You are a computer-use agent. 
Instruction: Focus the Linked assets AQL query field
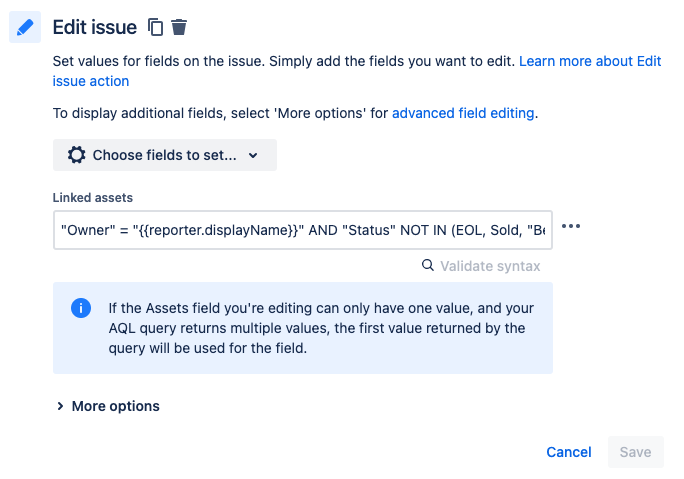pos(303,230)
